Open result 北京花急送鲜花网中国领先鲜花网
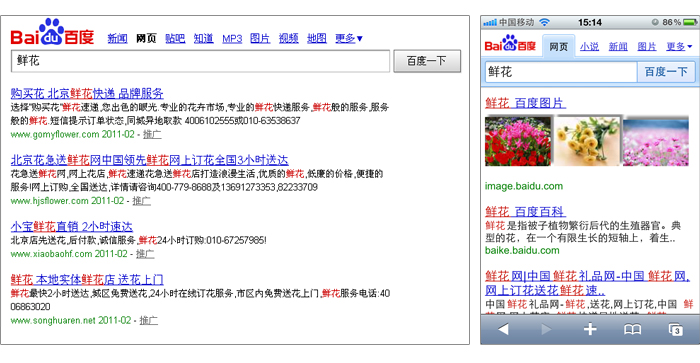700x363 pixels. (150, 160)
